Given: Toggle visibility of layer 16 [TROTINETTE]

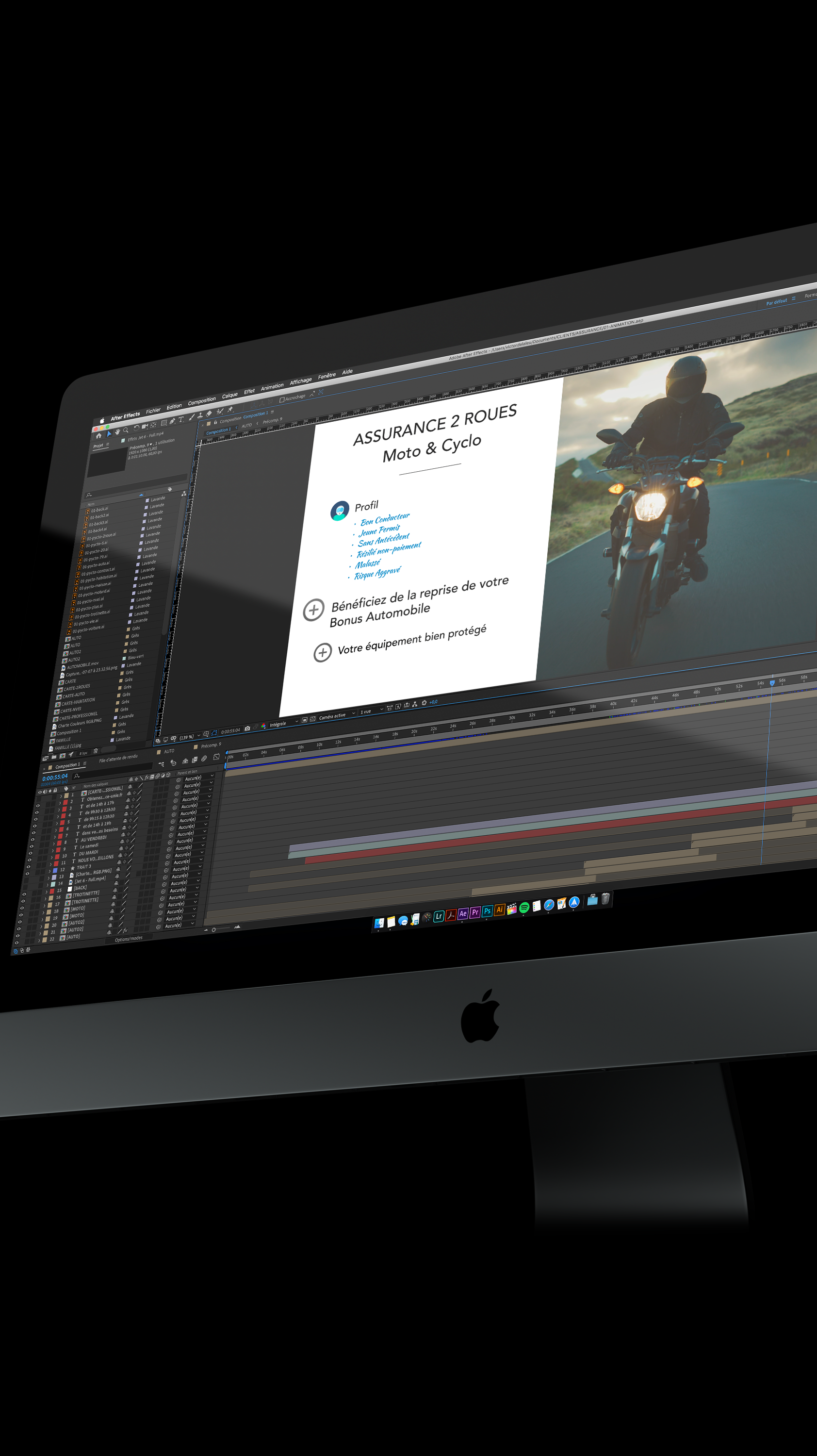Looking at the screenshot, I should pos(23,902).
